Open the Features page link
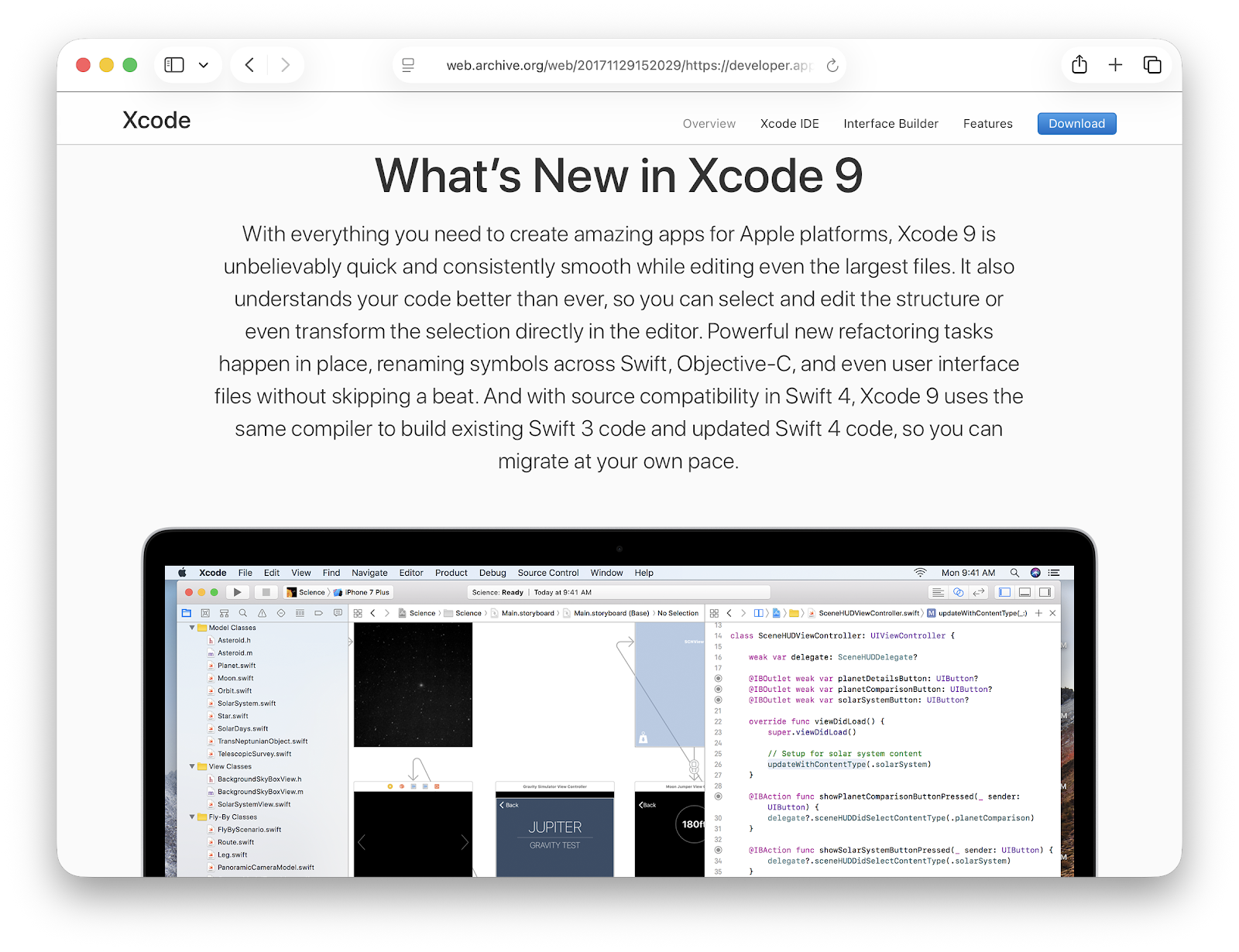Viewport: 1239px width, 952px height. click(x=988, y=124)
